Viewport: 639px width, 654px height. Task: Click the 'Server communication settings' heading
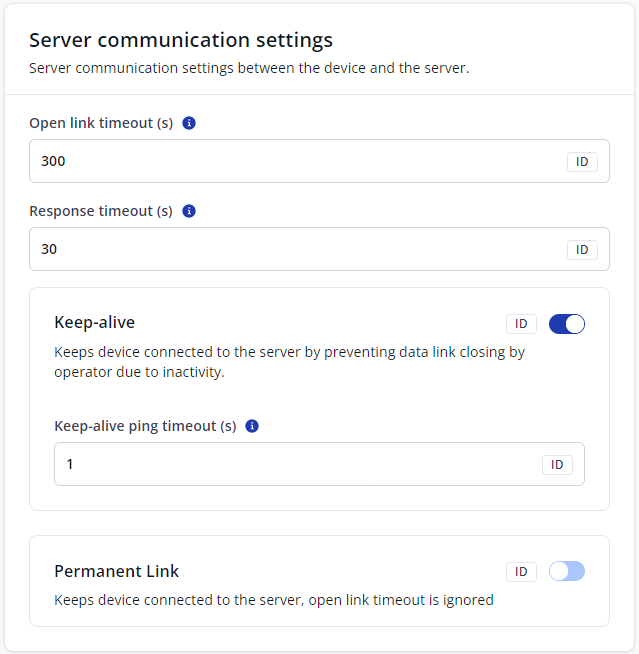[181, 40]
